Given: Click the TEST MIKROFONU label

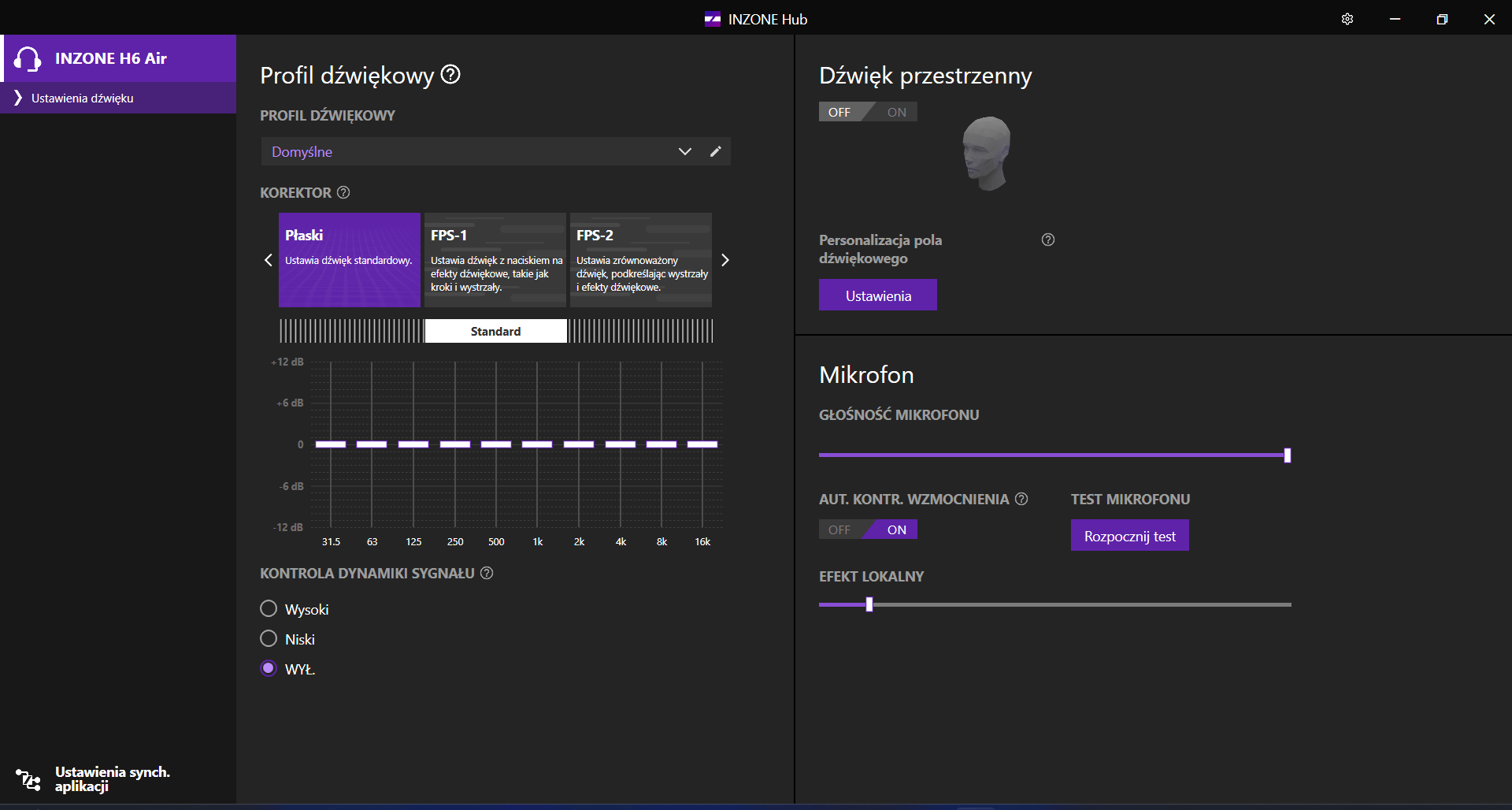Looking at the screenshot, I should 1131,499.
